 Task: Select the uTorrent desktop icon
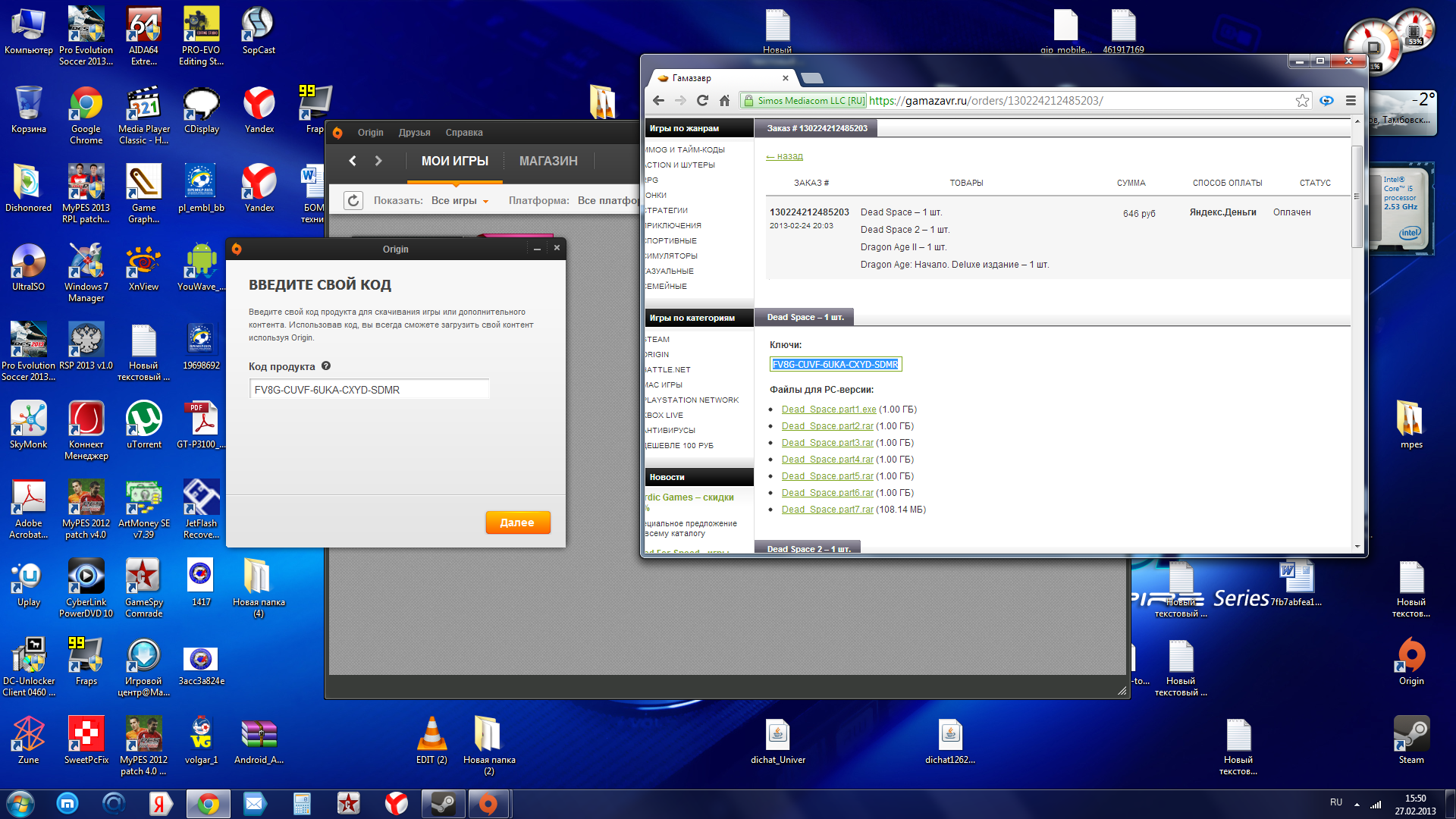143,425
